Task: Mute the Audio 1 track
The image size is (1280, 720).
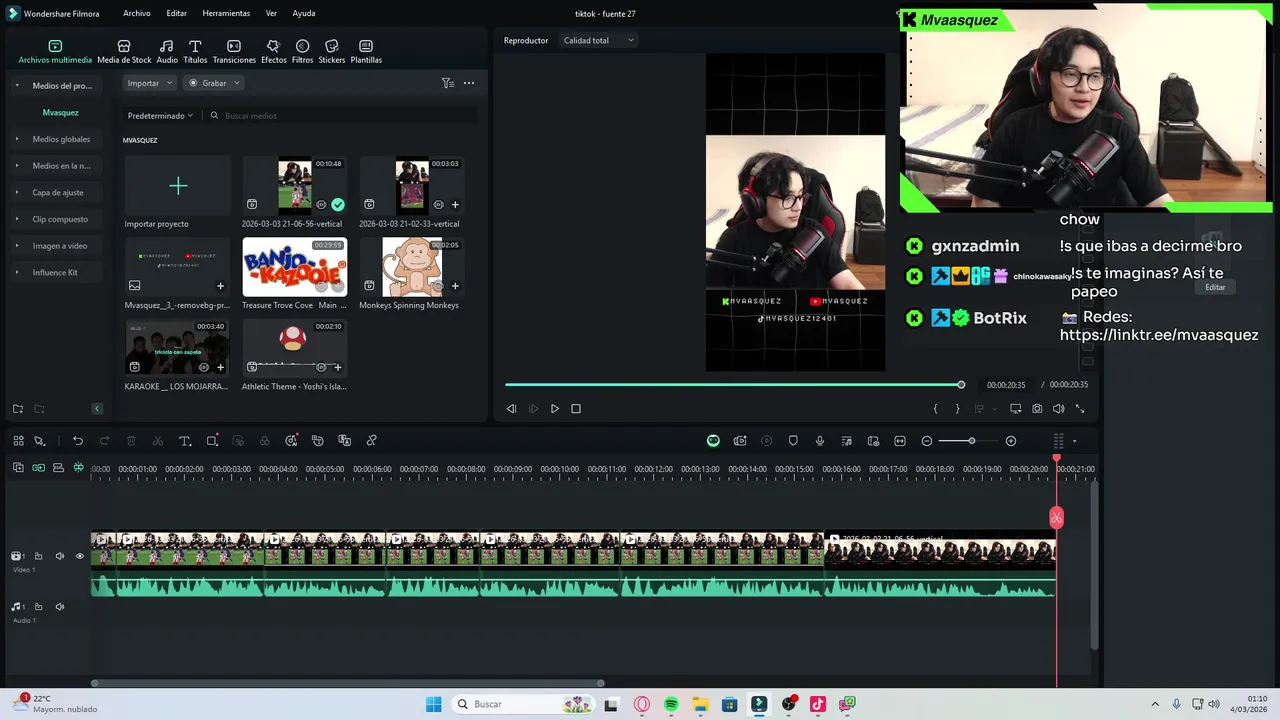Action: [x=59, y=607]
